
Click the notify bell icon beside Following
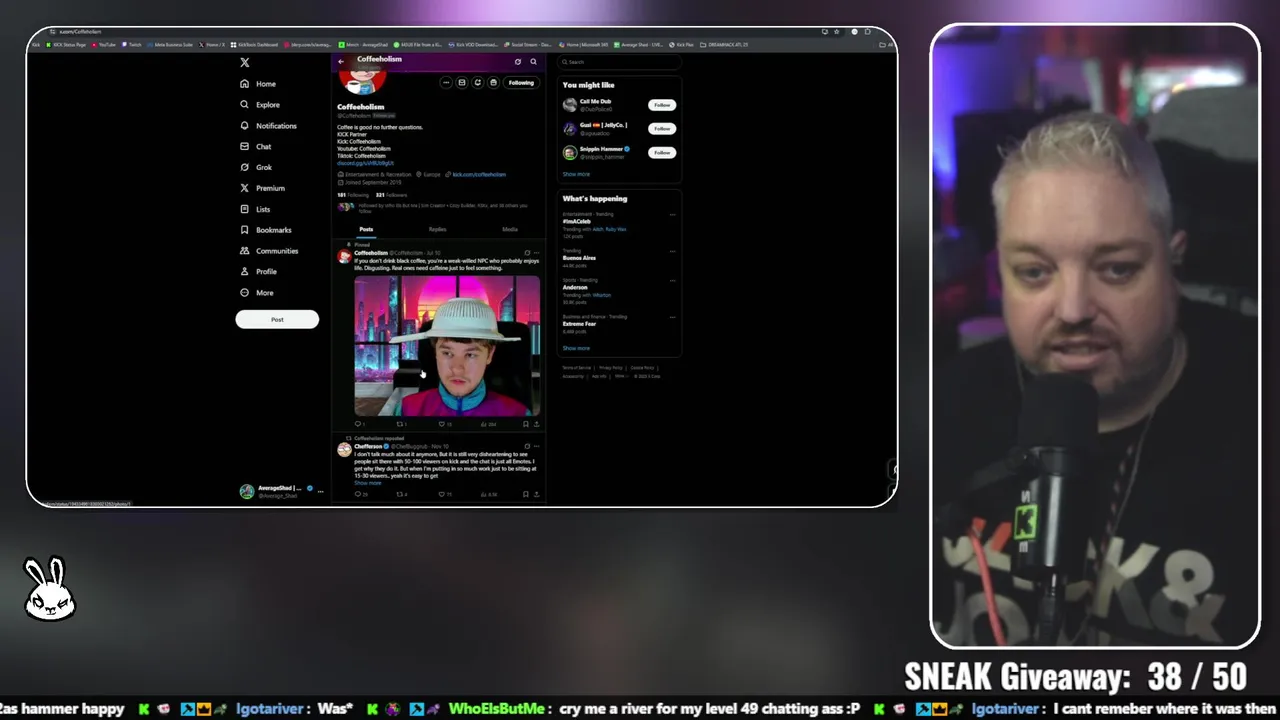click(x=493, y=83)
